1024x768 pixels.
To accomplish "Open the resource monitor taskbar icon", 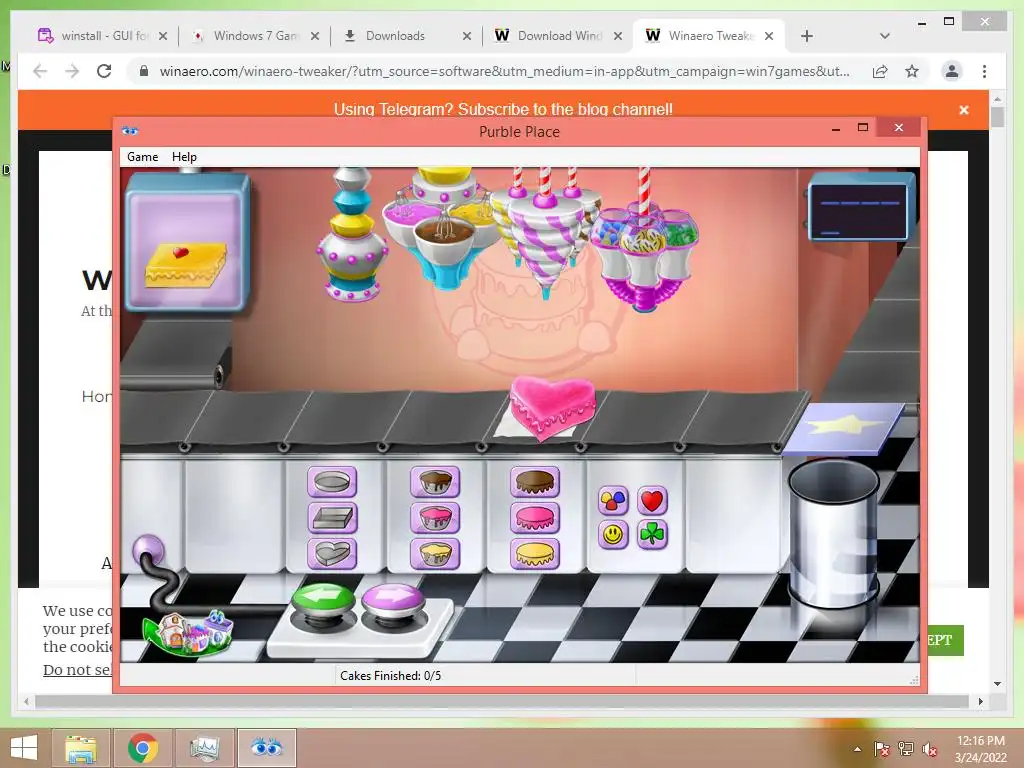I will 204,748.
